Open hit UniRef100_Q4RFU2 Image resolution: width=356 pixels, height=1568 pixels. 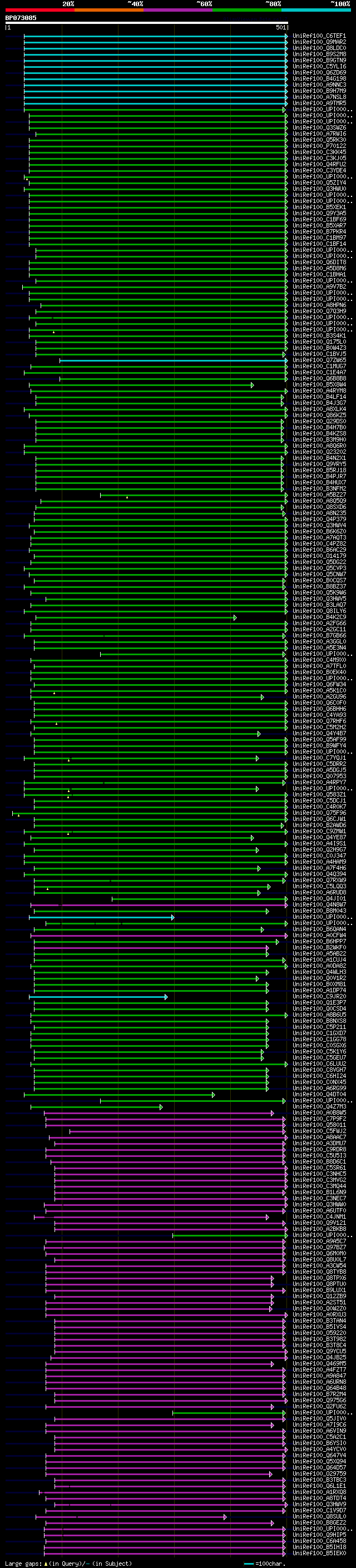(x=319, y=164)
